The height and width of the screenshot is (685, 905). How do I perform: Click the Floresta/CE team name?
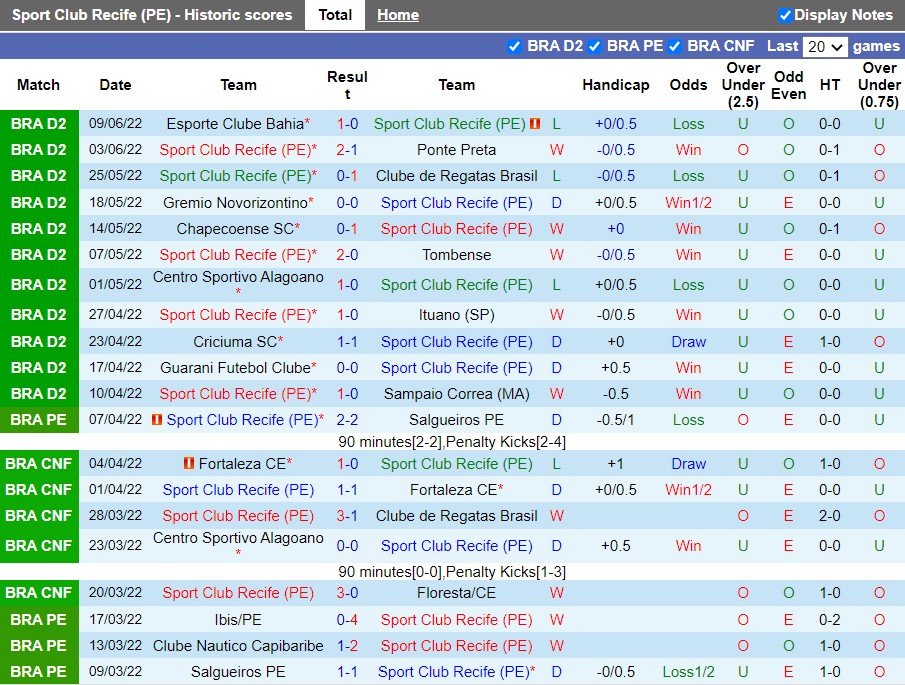(456, 593)
